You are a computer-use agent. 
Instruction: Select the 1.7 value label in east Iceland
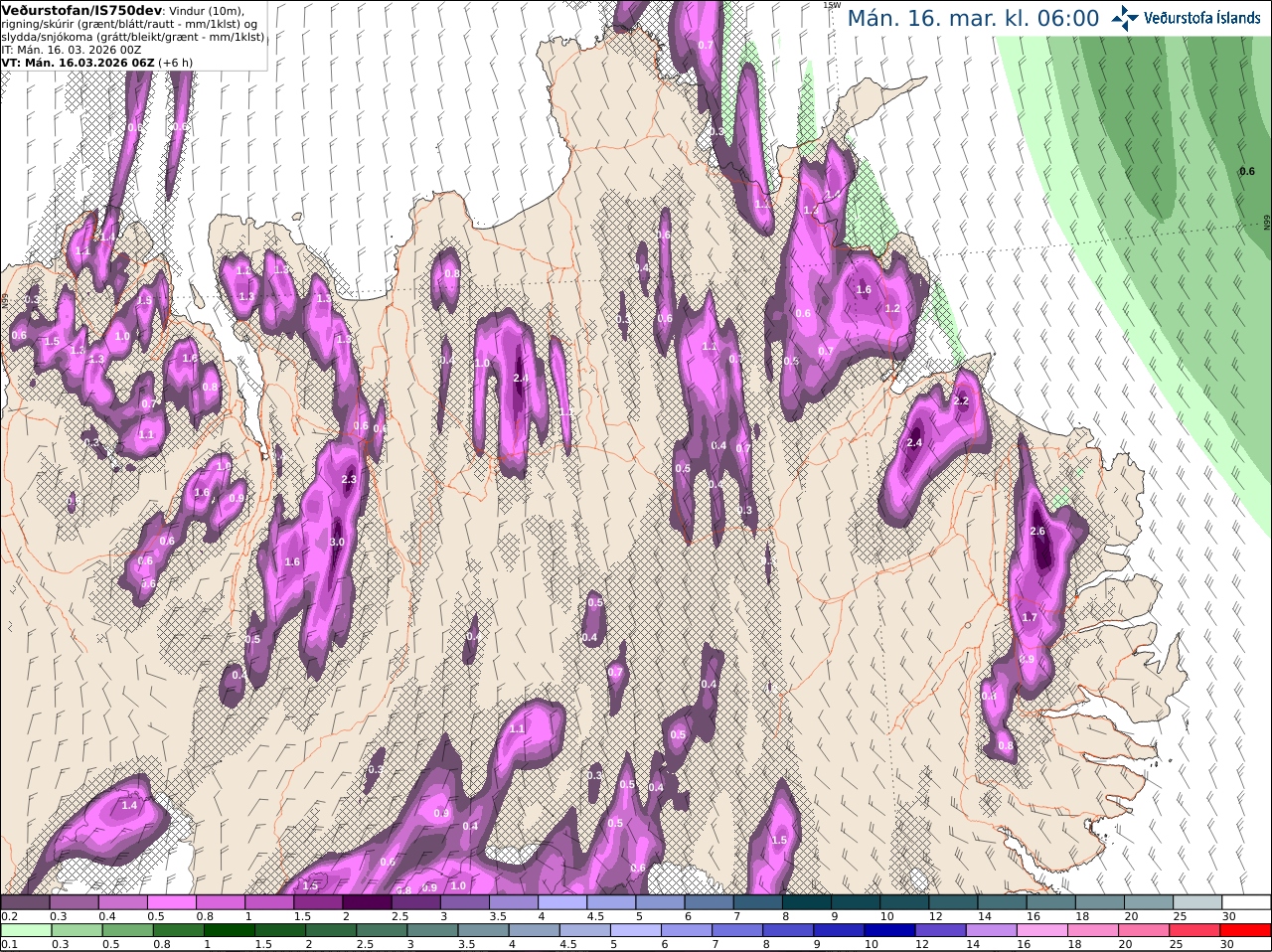point(1030,617)
